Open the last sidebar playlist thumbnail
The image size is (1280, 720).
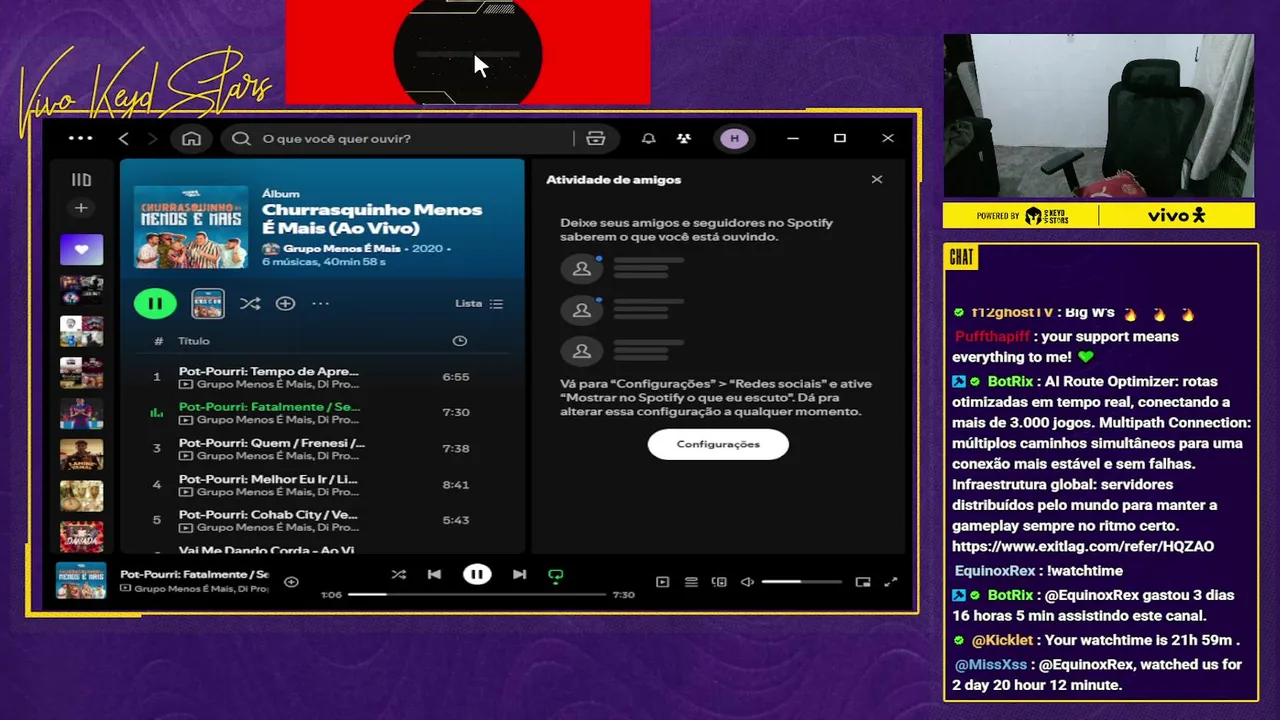click(81, 536)
